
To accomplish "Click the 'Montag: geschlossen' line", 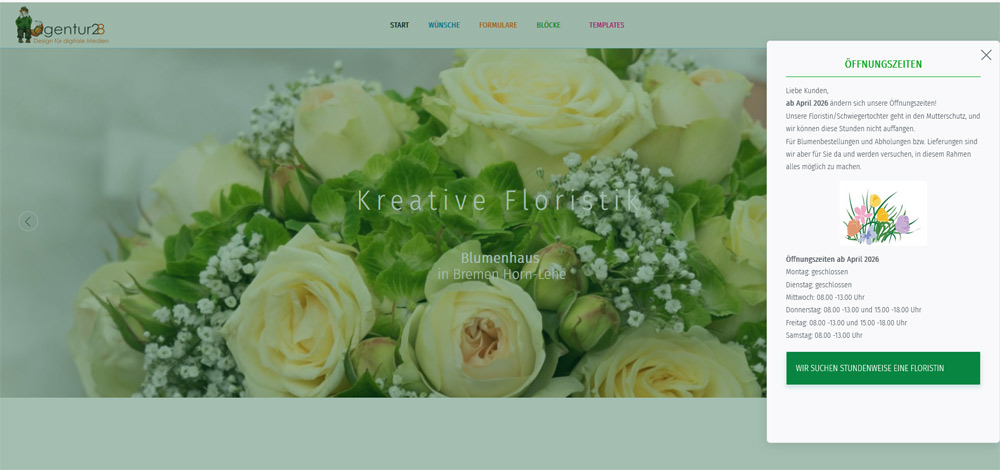I will 819,272.
